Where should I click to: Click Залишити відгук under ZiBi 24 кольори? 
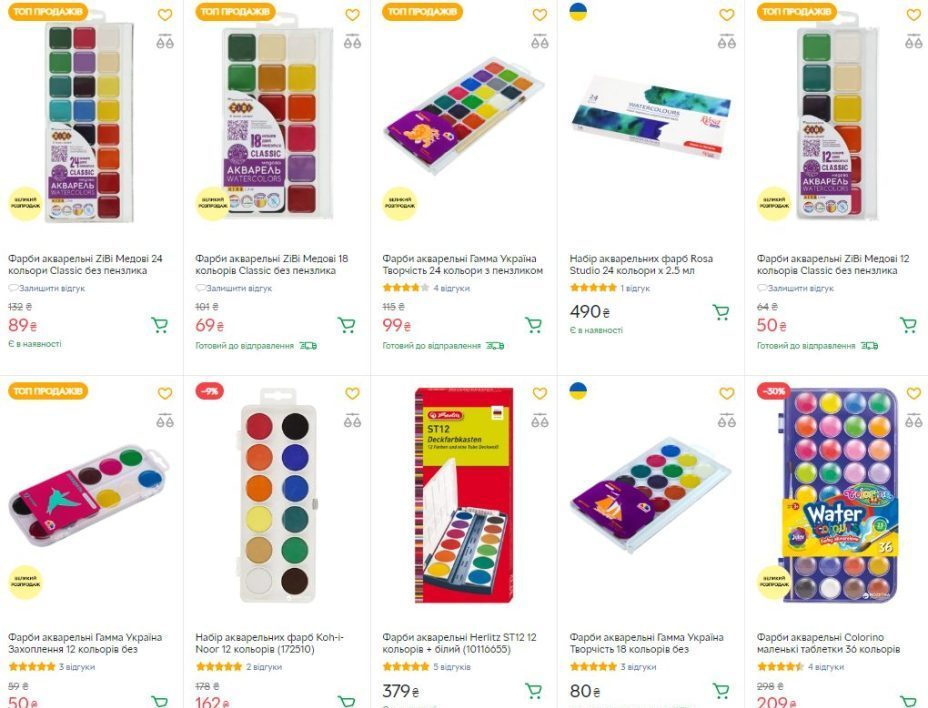(50, 288)
